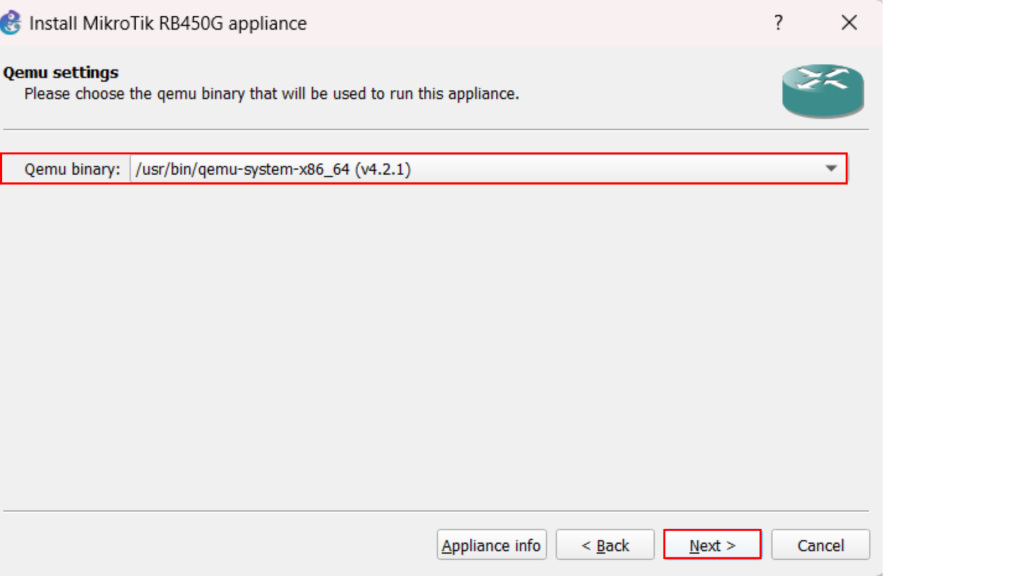The width and height of the screenshot is (1024, 576).
Task: Expand the Qemu binary dropdown arrow
Action: click(x=831, y=169)
